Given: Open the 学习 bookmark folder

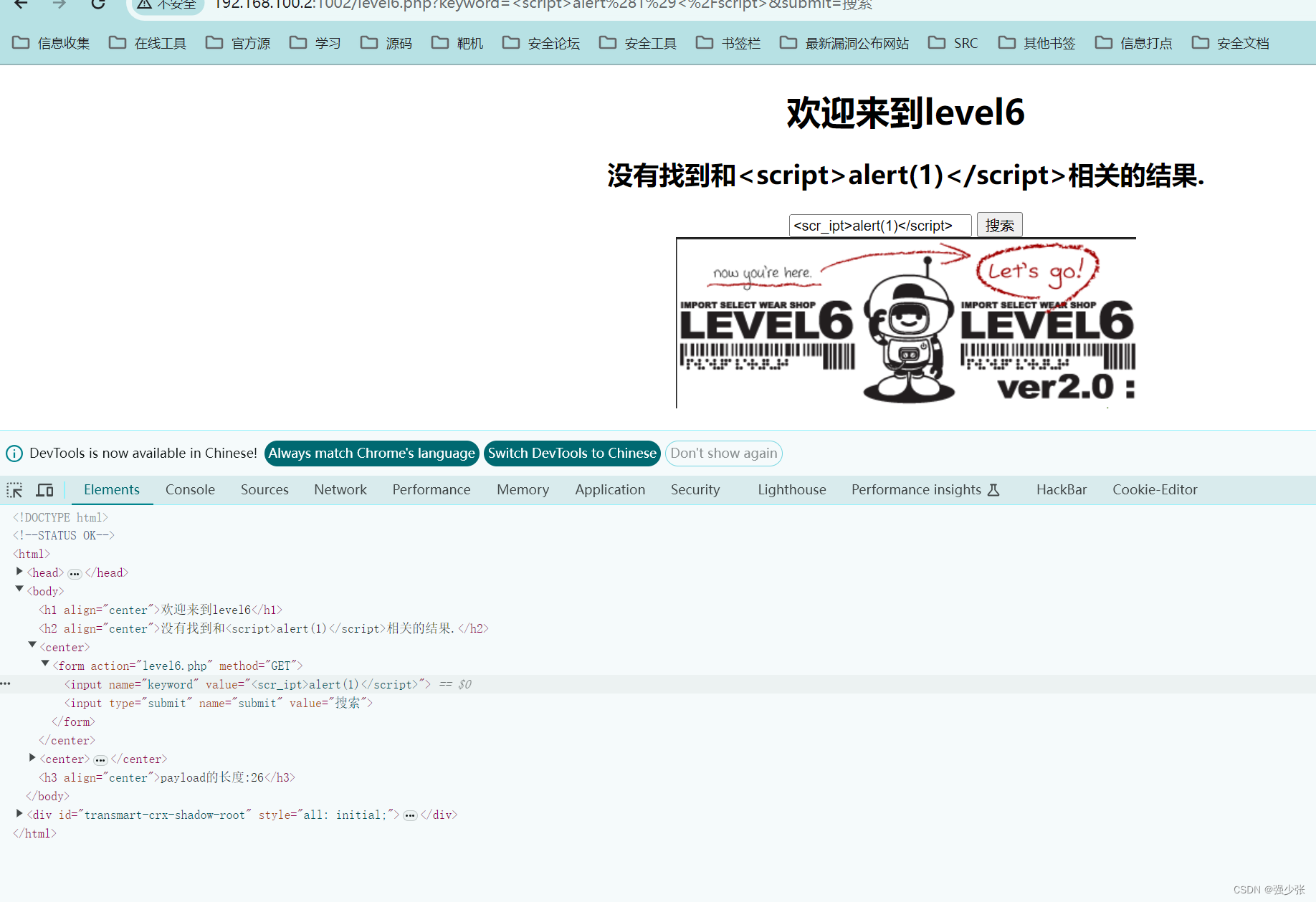Looking at the screenshot, I should click(315, 43).
